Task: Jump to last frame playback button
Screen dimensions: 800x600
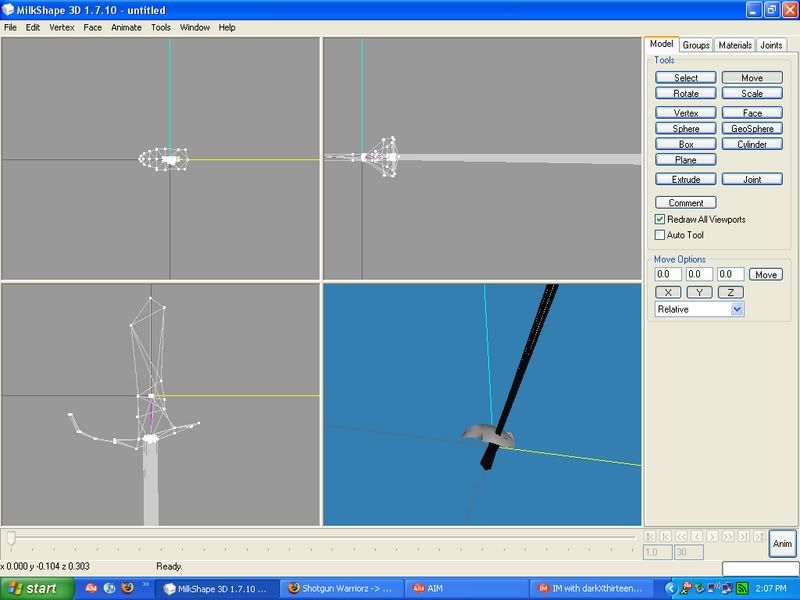Action: point(759,536)
